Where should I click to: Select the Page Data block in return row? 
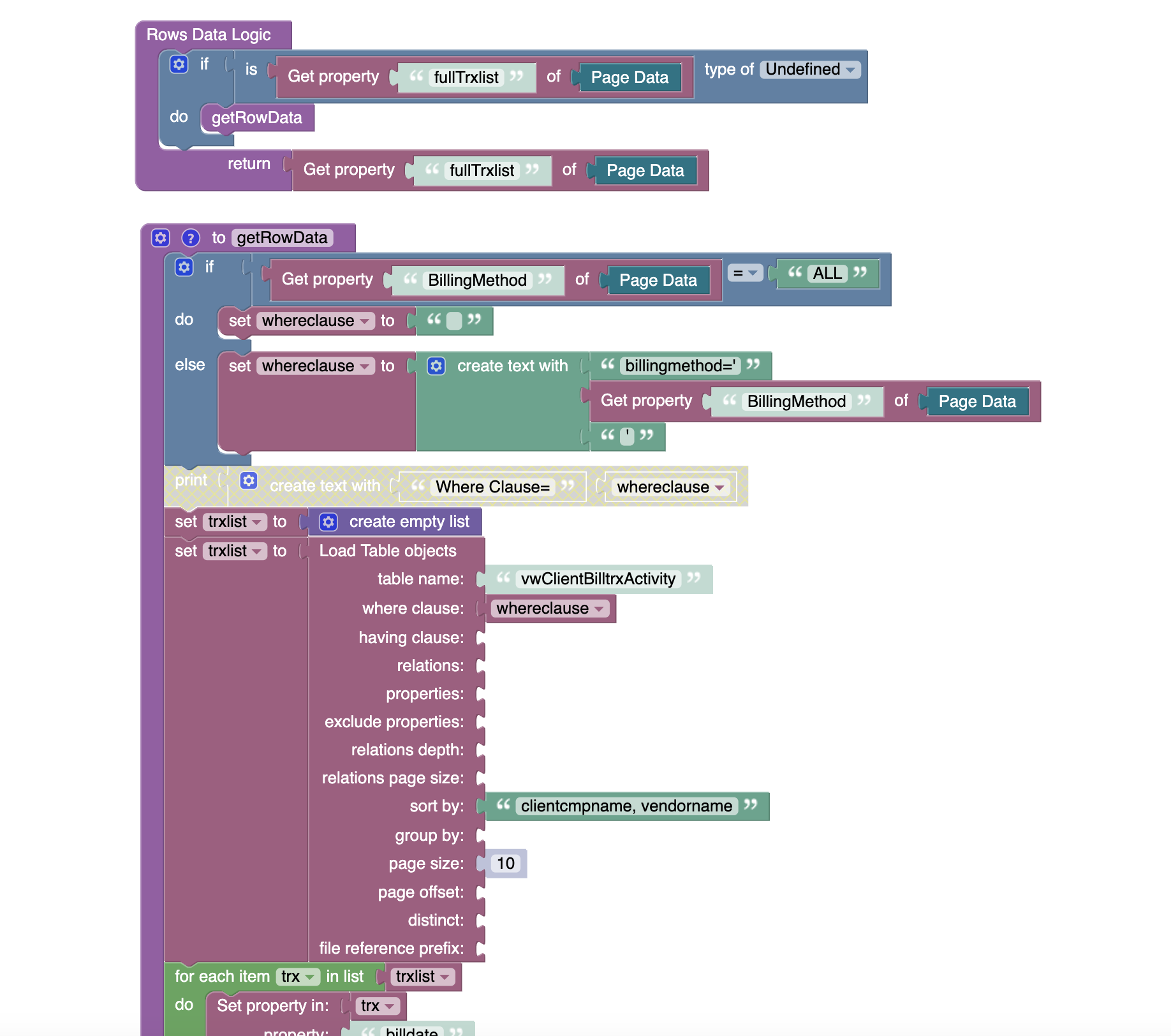coord(645,171)
